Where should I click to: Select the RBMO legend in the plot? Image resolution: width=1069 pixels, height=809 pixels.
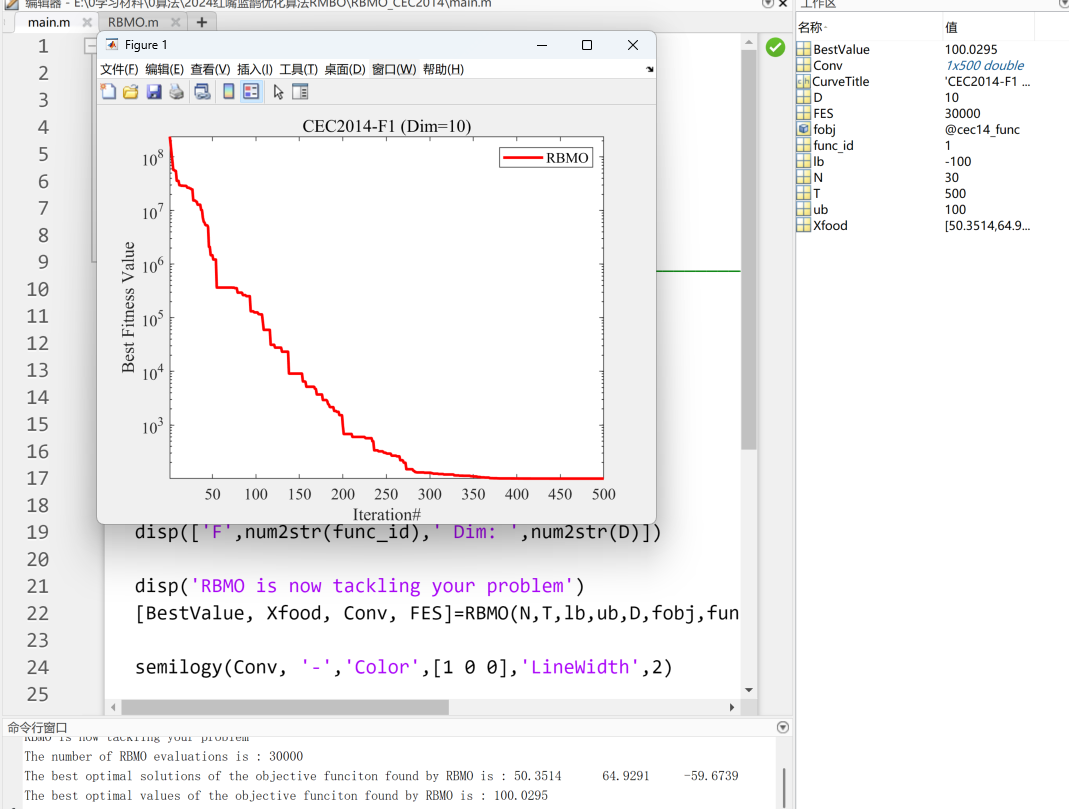pos(546,158)
